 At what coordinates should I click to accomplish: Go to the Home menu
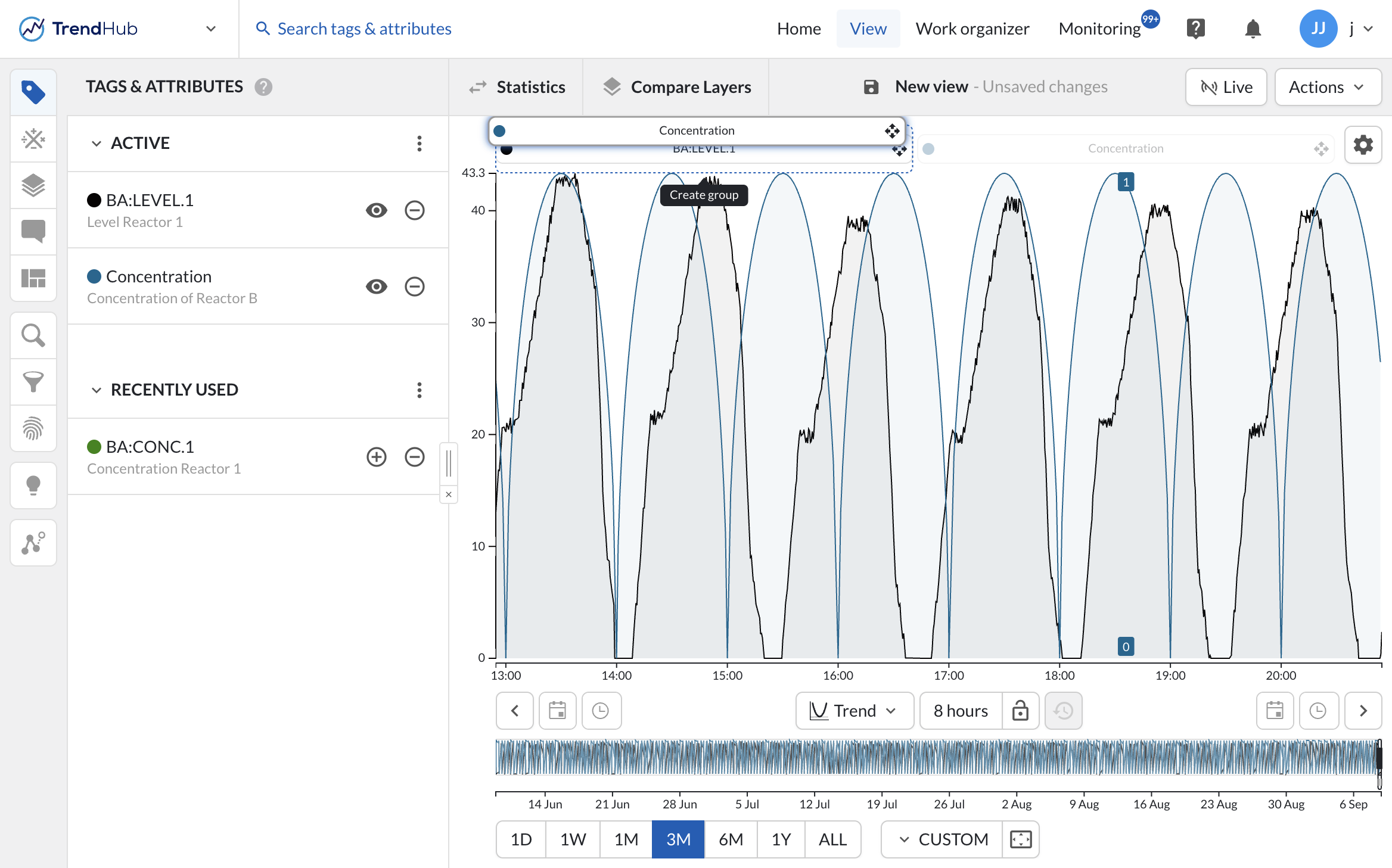[799, 29]
